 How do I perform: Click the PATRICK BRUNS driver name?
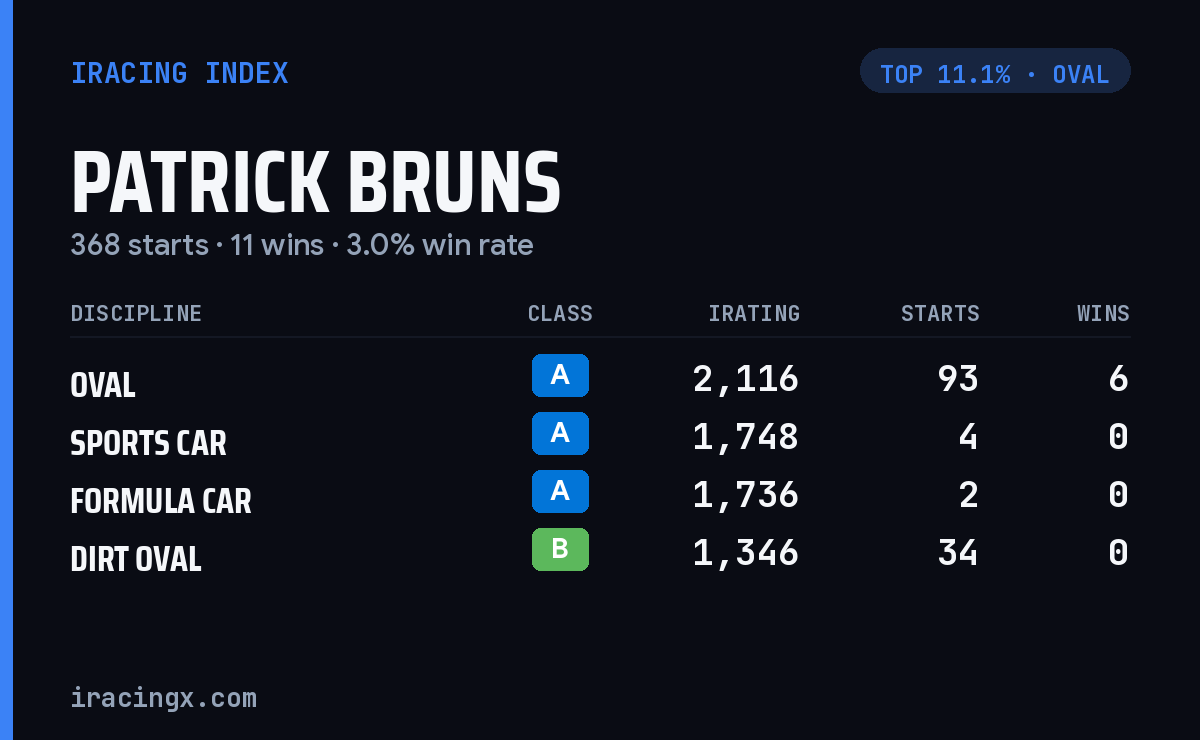click(316, 182)
